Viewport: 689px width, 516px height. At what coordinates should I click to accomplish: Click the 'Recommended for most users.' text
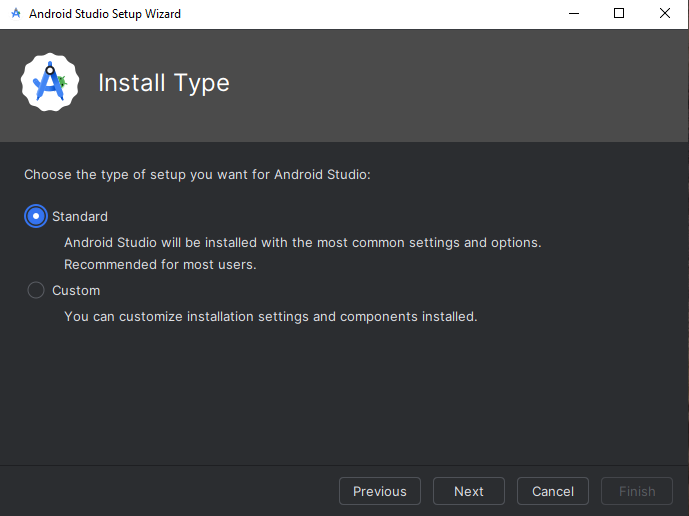click(x=160, y=265)
